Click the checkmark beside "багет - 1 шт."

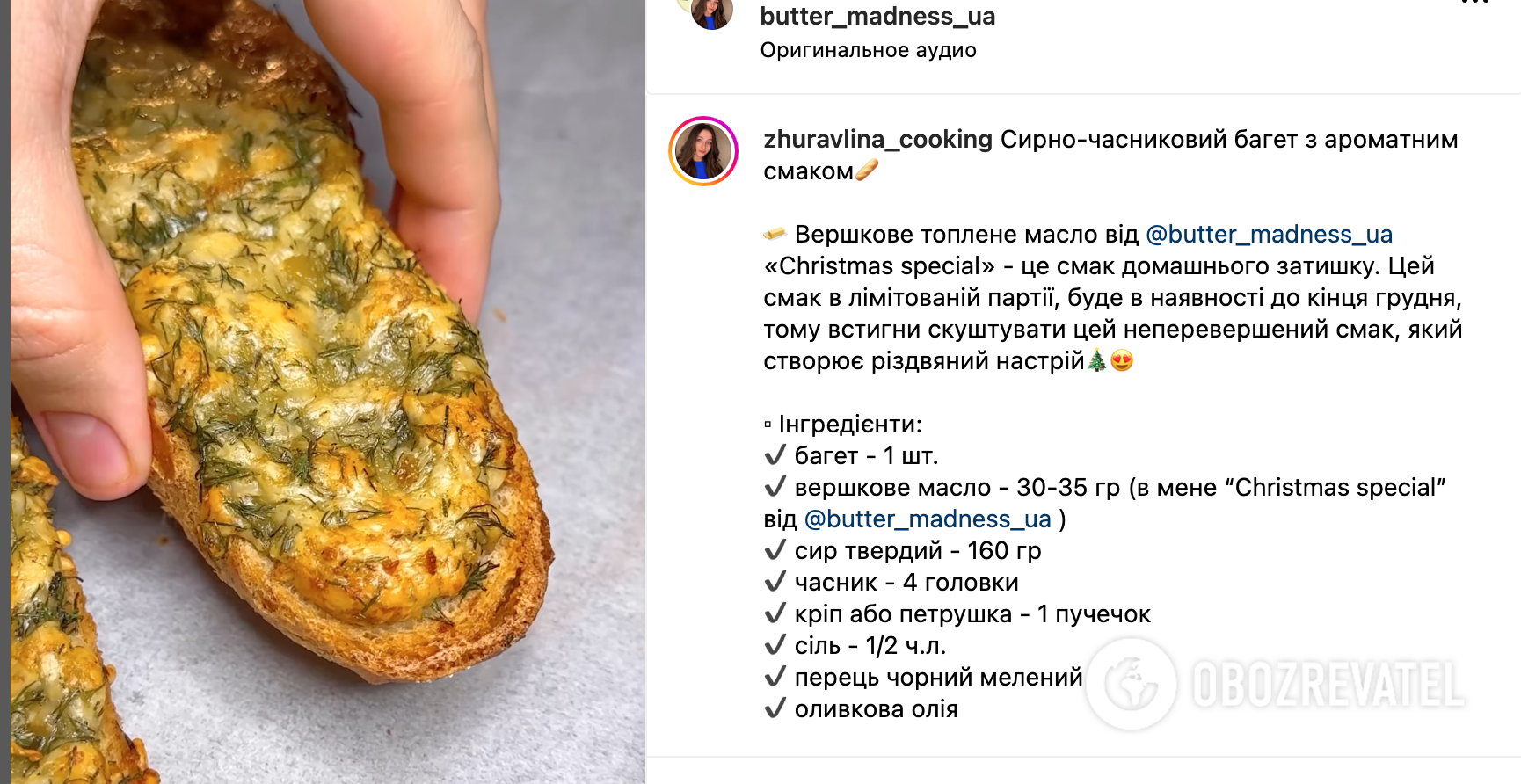775,455
